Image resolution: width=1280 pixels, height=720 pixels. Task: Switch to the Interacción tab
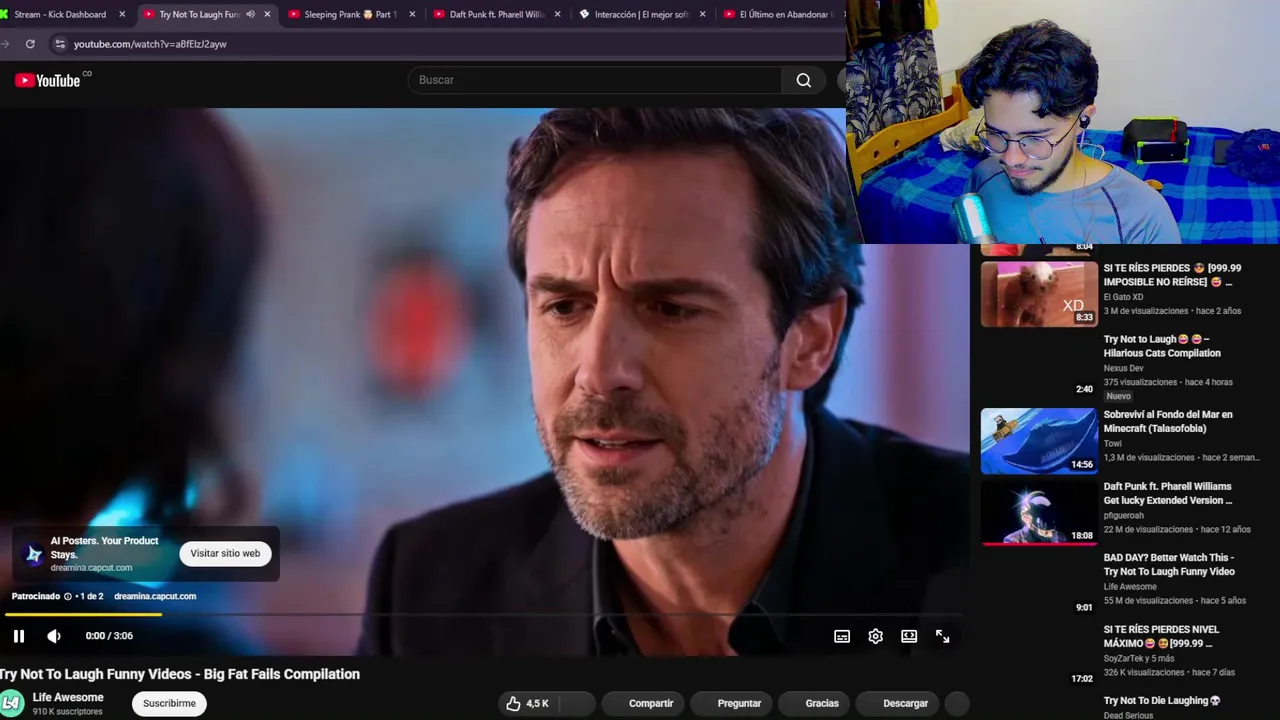(640, 14)
